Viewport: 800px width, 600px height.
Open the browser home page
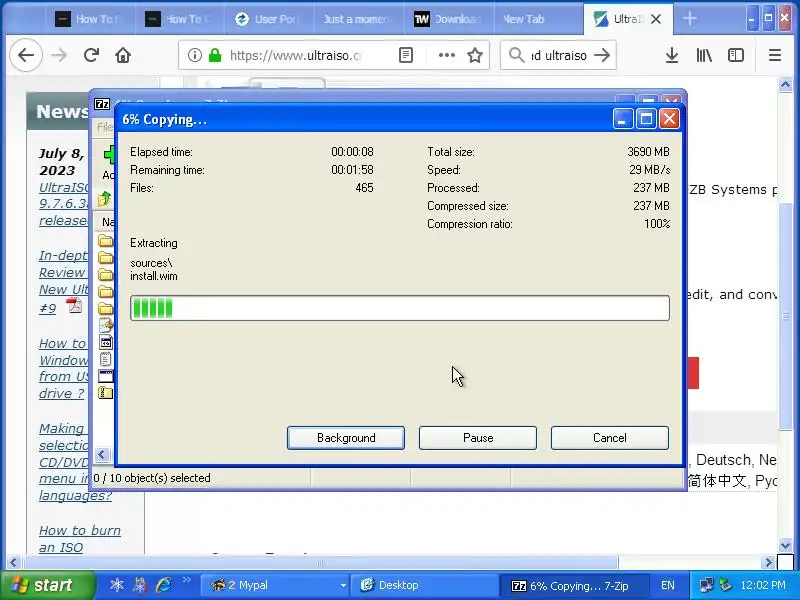coord(123,55)
